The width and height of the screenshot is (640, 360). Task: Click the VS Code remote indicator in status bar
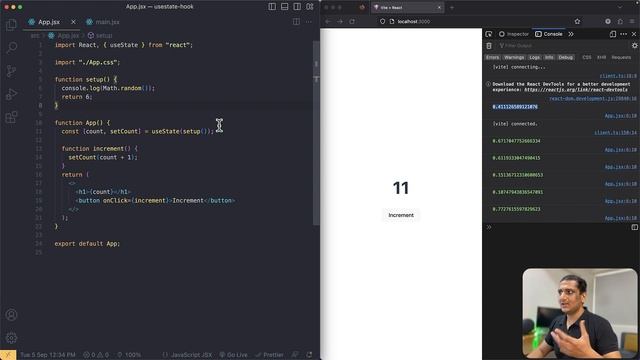point(8,355)
